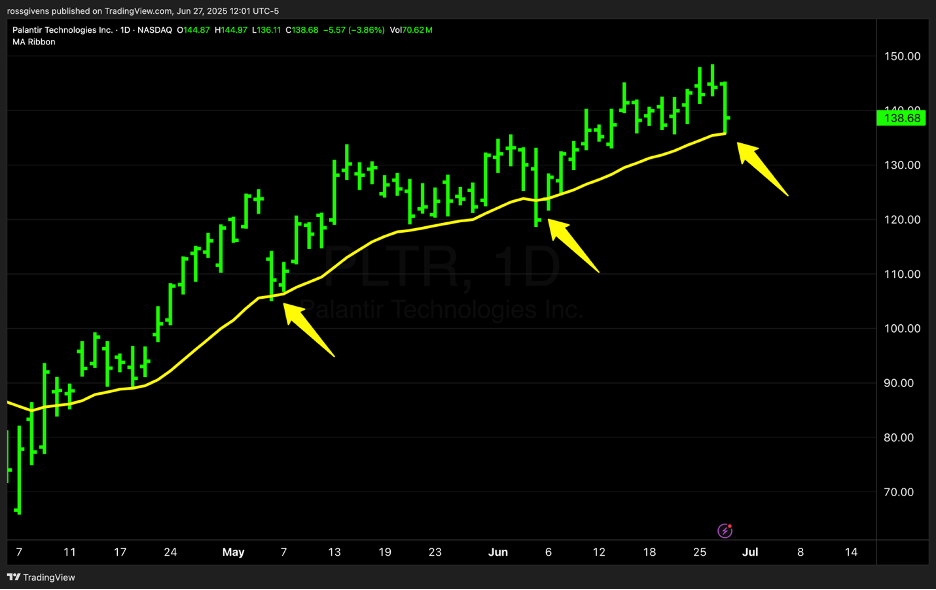Click the green 138.68 current price tag
Viewport: 936px width, 590px height.
902,118
